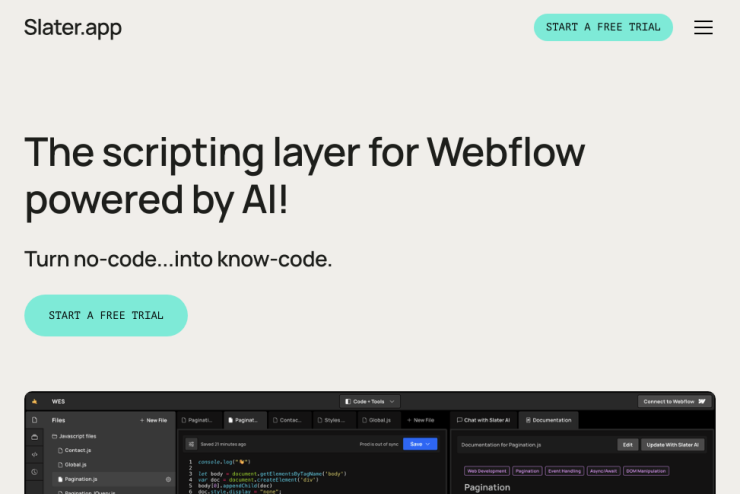
Task: Click the DOM Manipulation tag
Action: tap(646, 471)
